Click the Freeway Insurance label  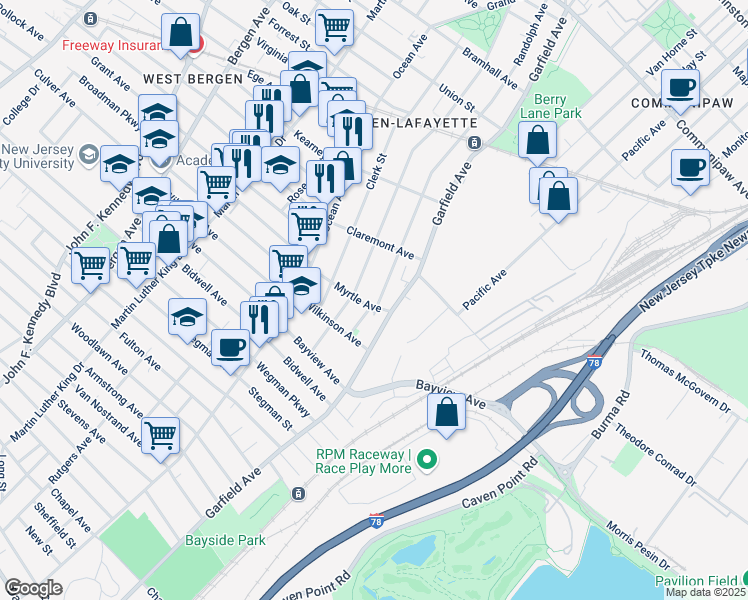(x=112, y=45)
